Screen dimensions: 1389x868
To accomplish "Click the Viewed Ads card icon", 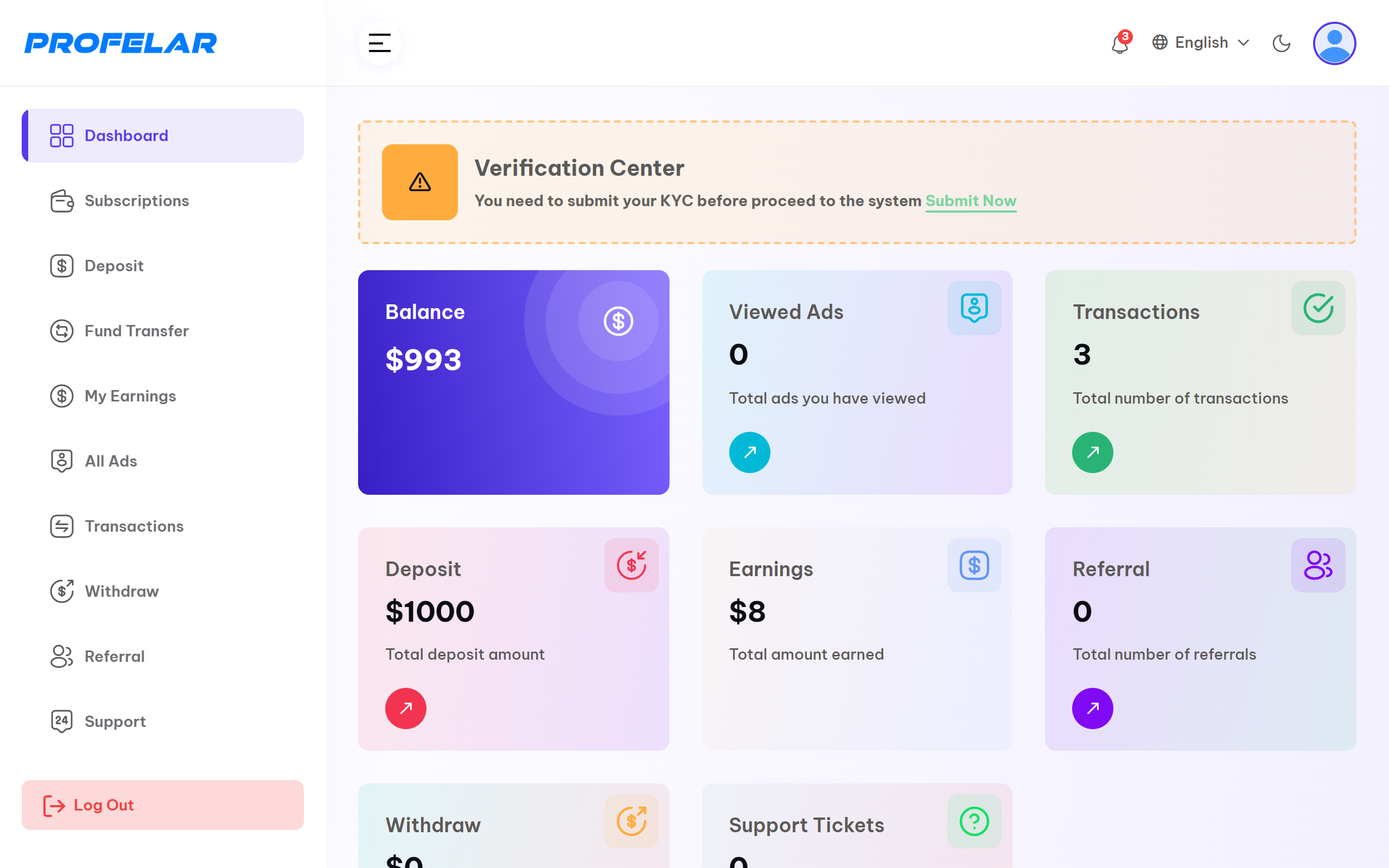I will point(974,308).
